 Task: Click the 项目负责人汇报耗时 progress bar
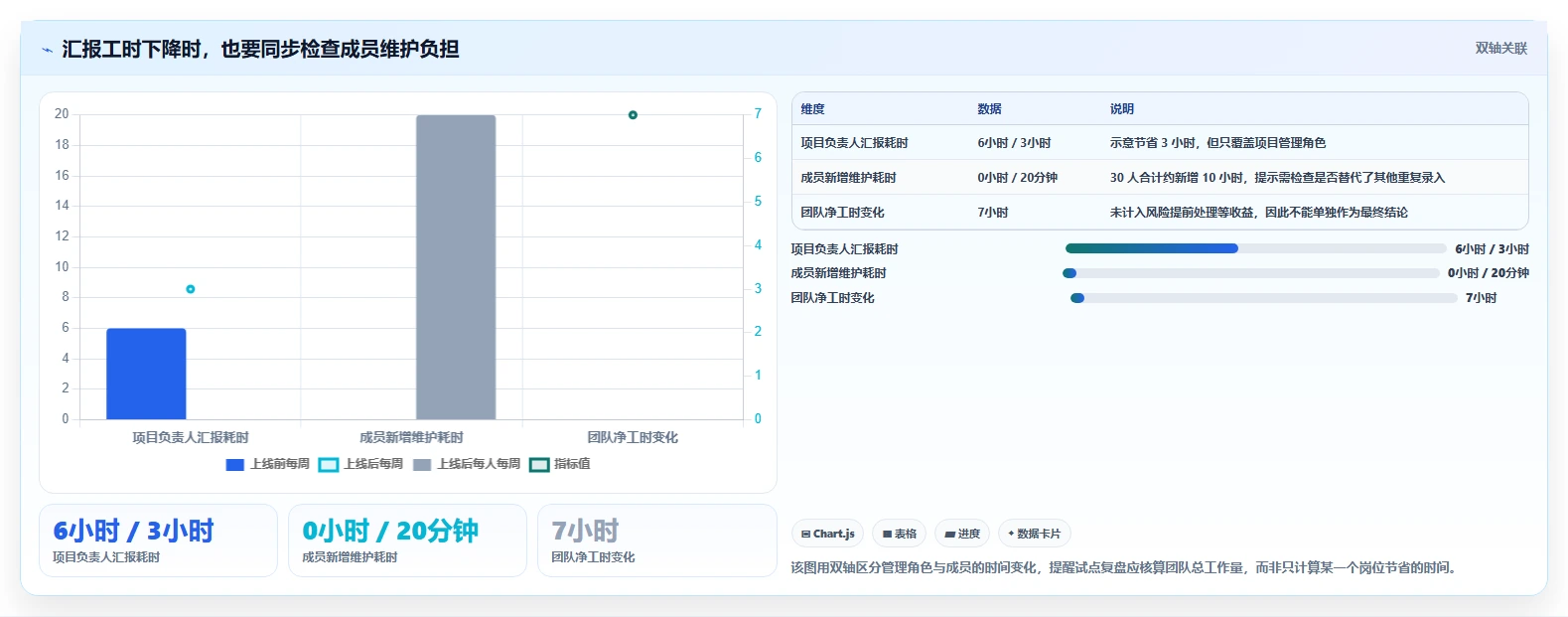pos(1256,248)
